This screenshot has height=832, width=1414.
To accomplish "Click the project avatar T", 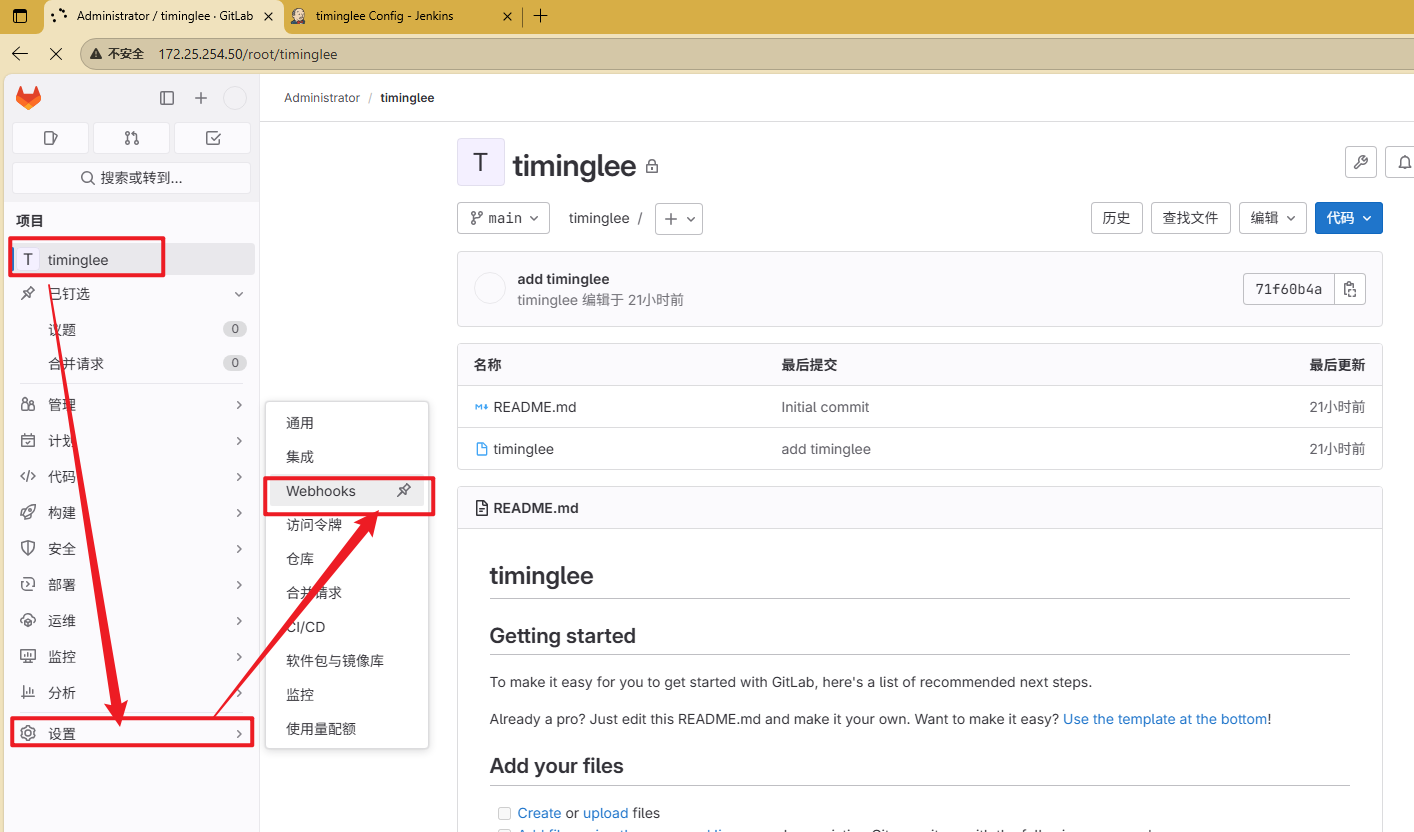I will click(481, 162).
